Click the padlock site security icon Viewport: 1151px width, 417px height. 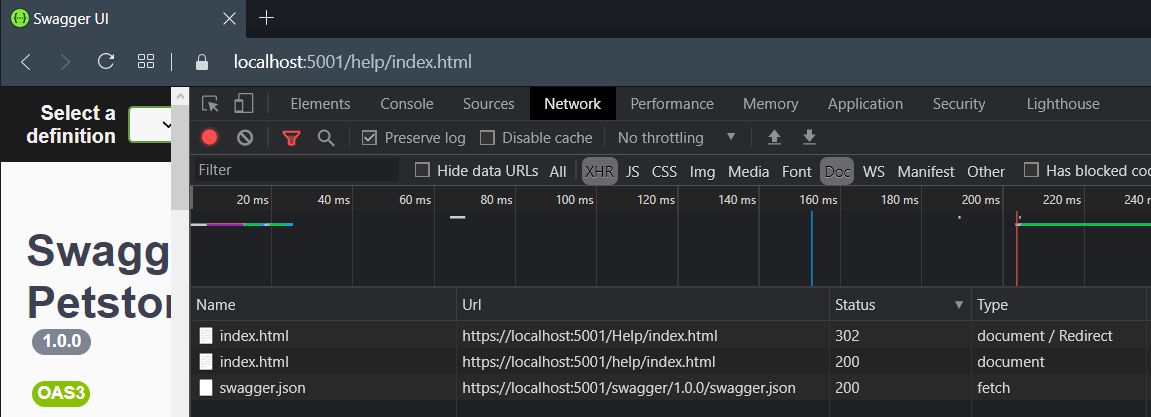click(202, 62)
